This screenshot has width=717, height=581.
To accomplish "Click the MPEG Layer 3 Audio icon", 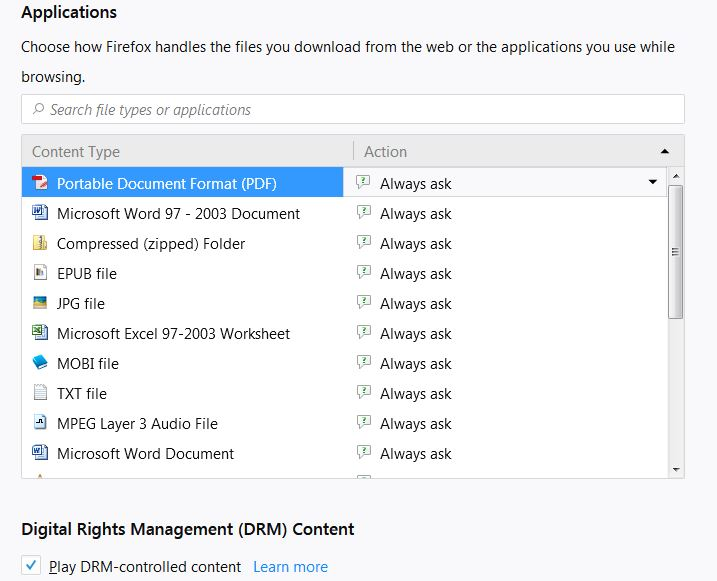I will [40, 423].
